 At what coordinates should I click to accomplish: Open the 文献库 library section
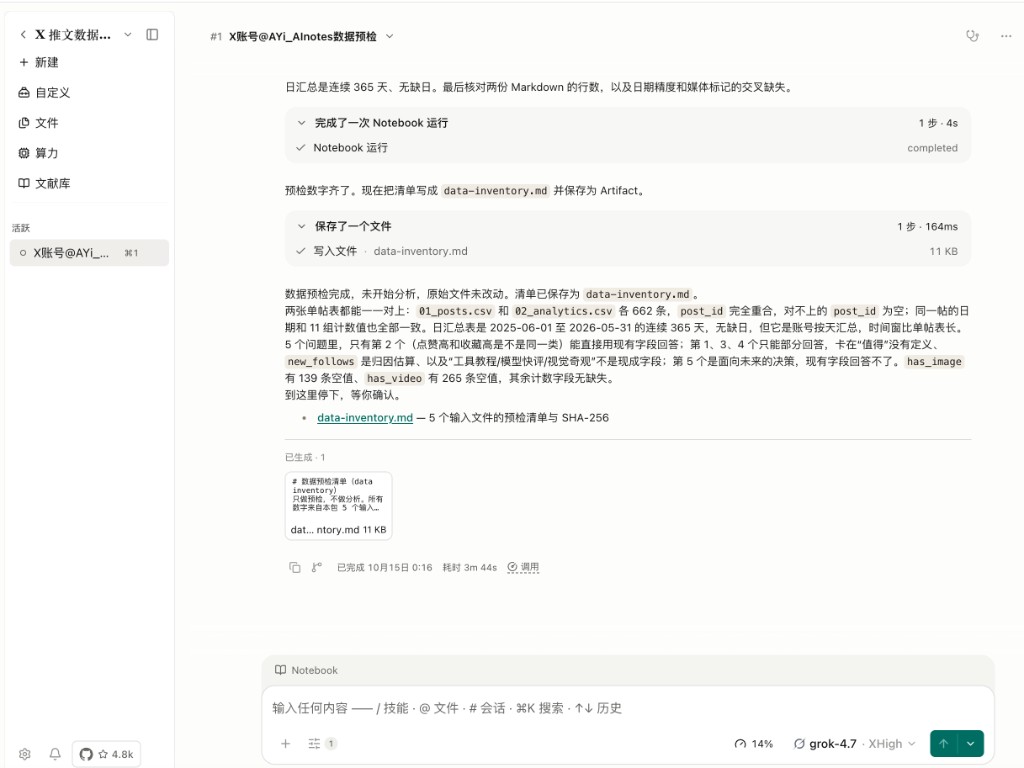[x=44, y=184]
